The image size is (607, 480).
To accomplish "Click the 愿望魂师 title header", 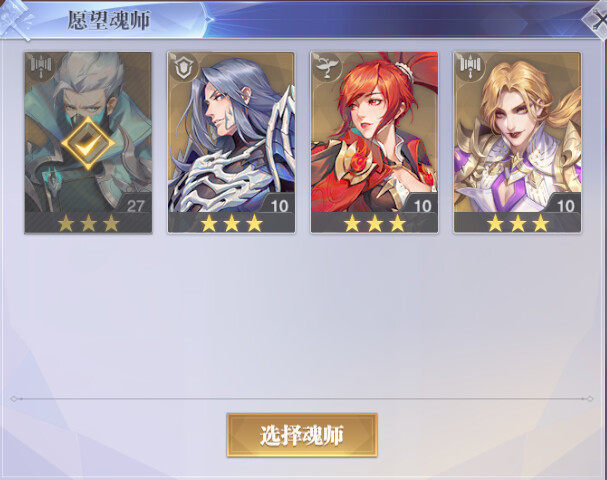I will (109, 21).
